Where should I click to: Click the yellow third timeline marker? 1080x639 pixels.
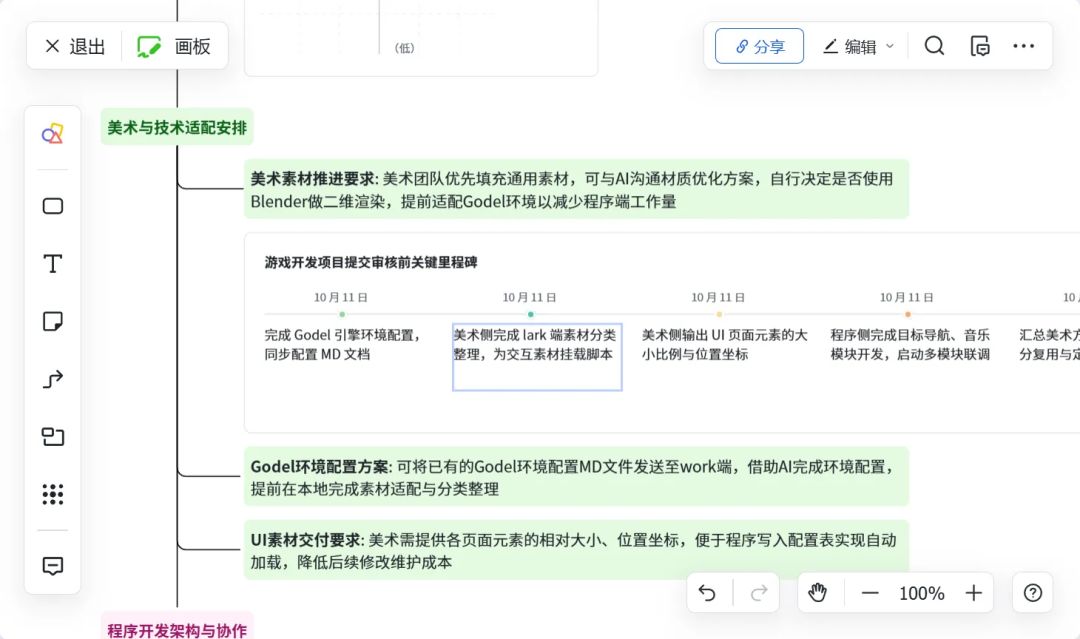point(719,314)
